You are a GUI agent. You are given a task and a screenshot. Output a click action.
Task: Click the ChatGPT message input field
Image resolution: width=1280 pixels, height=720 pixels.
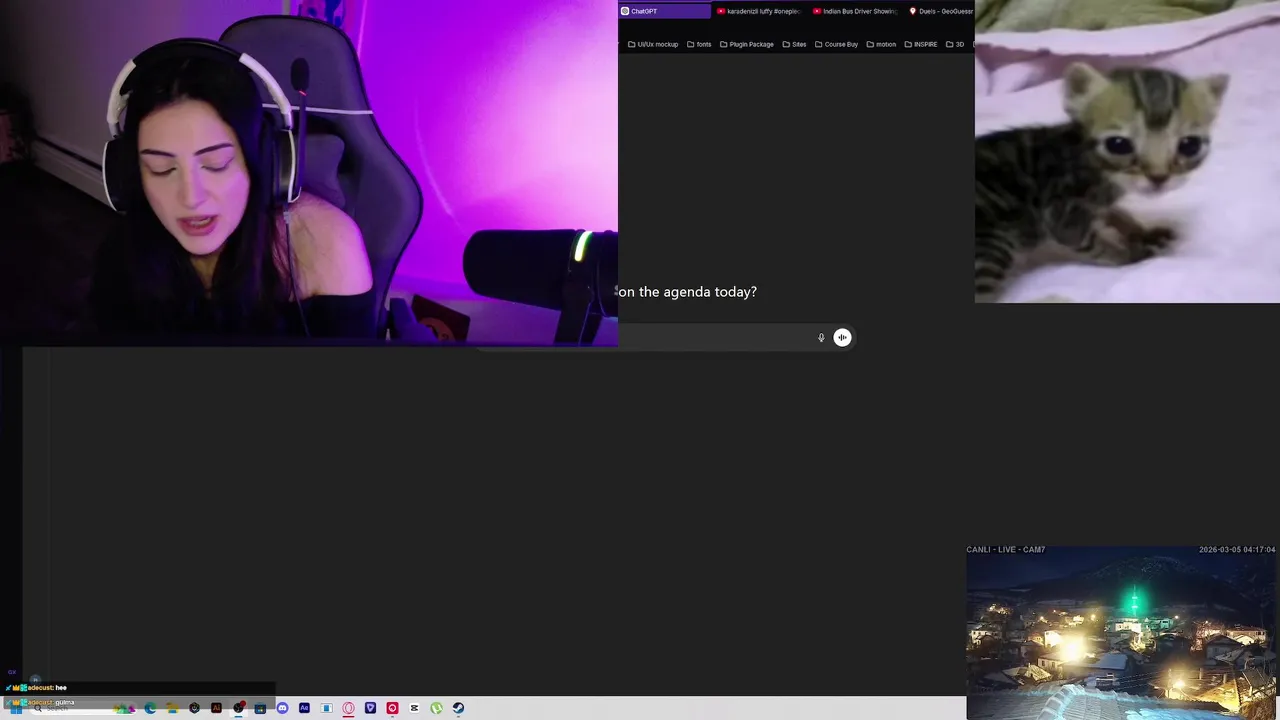715,338
